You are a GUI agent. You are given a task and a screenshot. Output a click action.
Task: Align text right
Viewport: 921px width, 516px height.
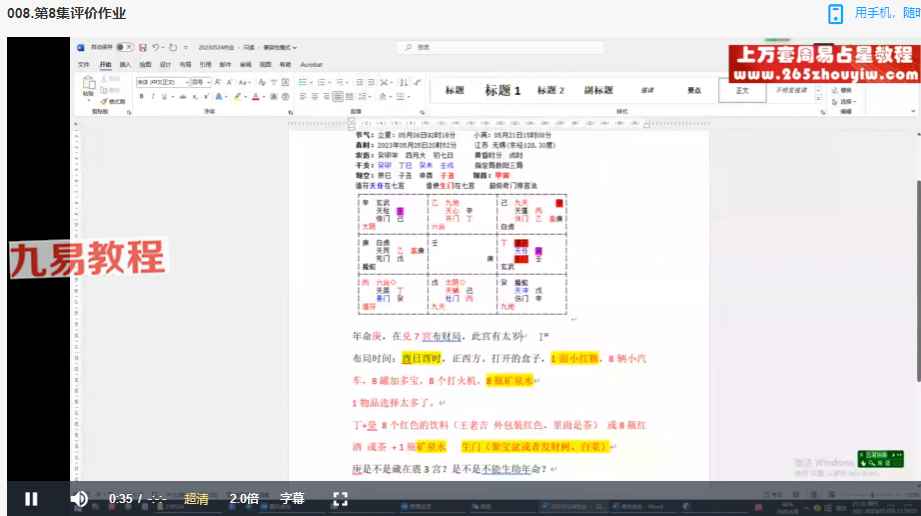point(326,96)
